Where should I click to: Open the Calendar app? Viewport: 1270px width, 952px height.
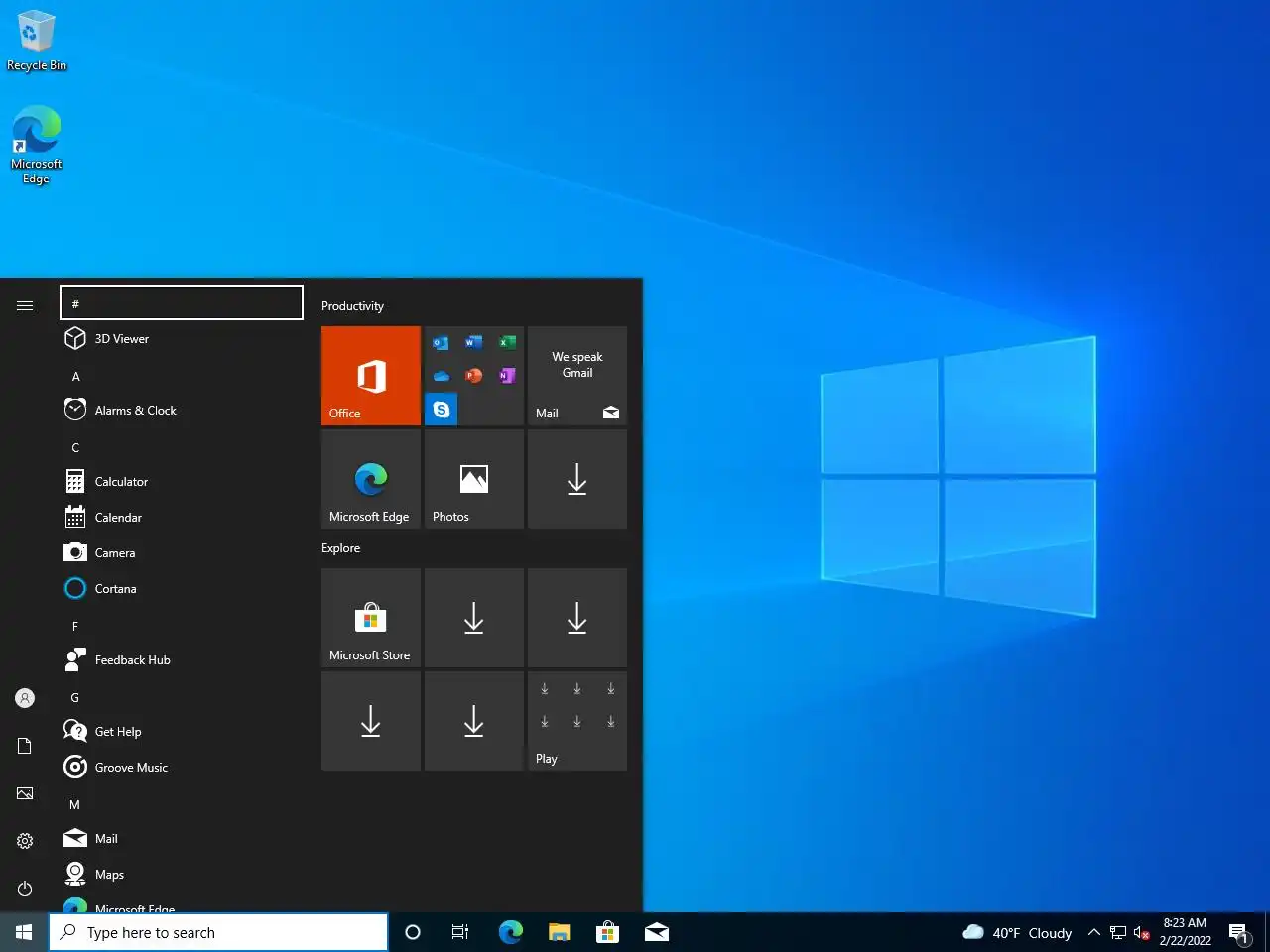click(x=182, y=518)
